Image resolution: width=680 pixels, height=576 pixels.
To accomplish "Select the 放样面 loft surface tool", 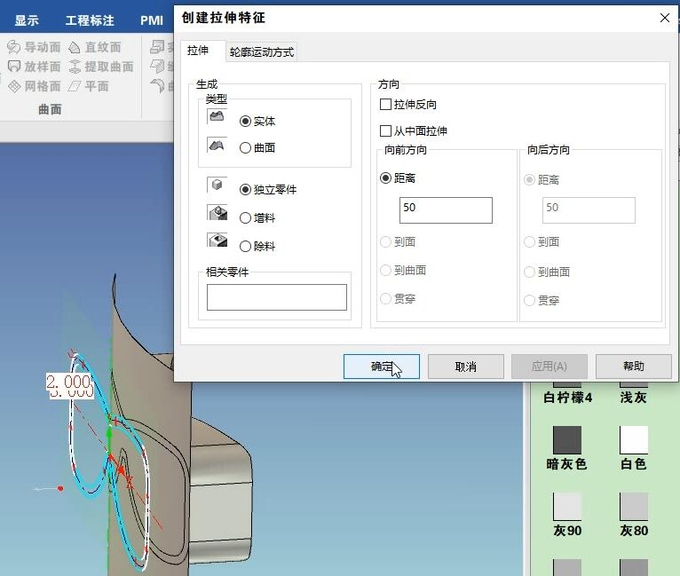I will (34, 66).
